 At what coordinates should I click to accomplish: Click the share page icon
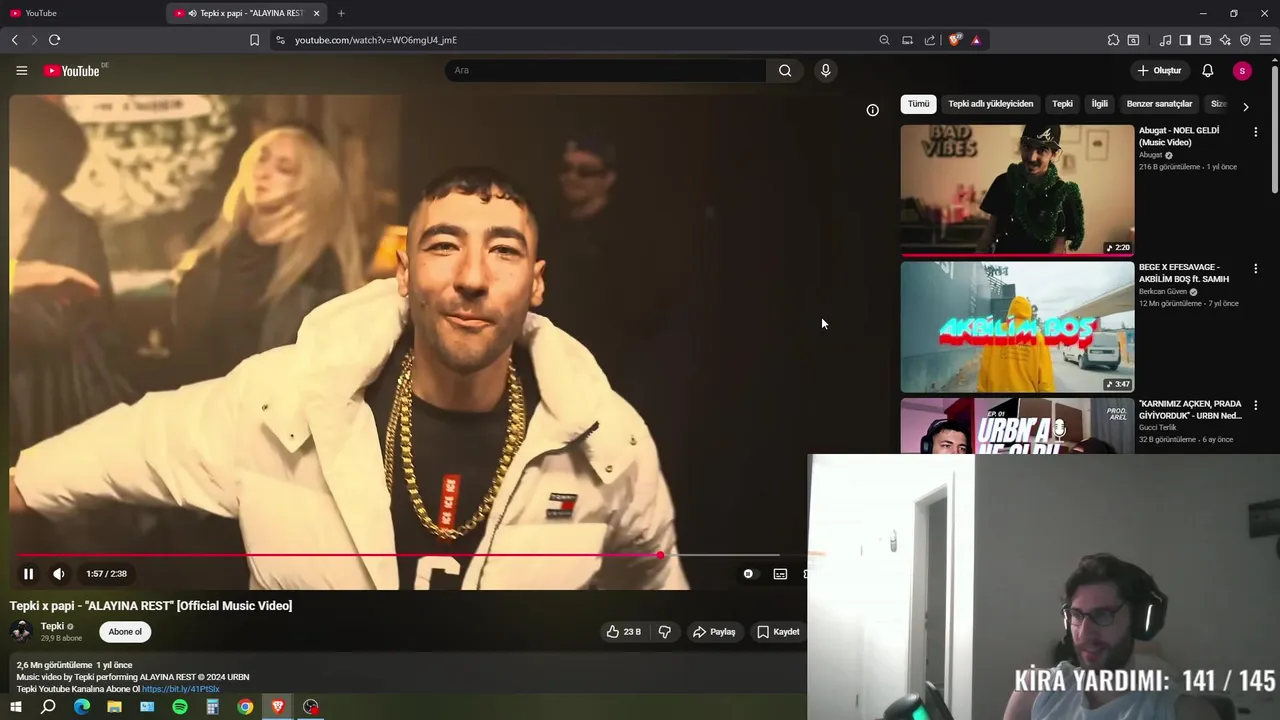click(x=930, y=40)
